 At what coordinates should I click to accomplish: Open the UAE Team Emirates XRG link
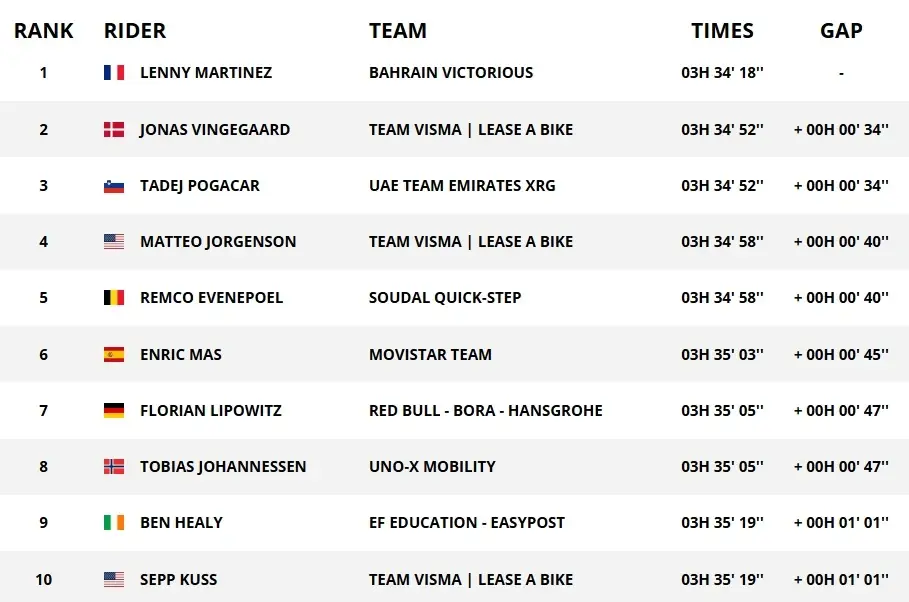click(462, 186)
